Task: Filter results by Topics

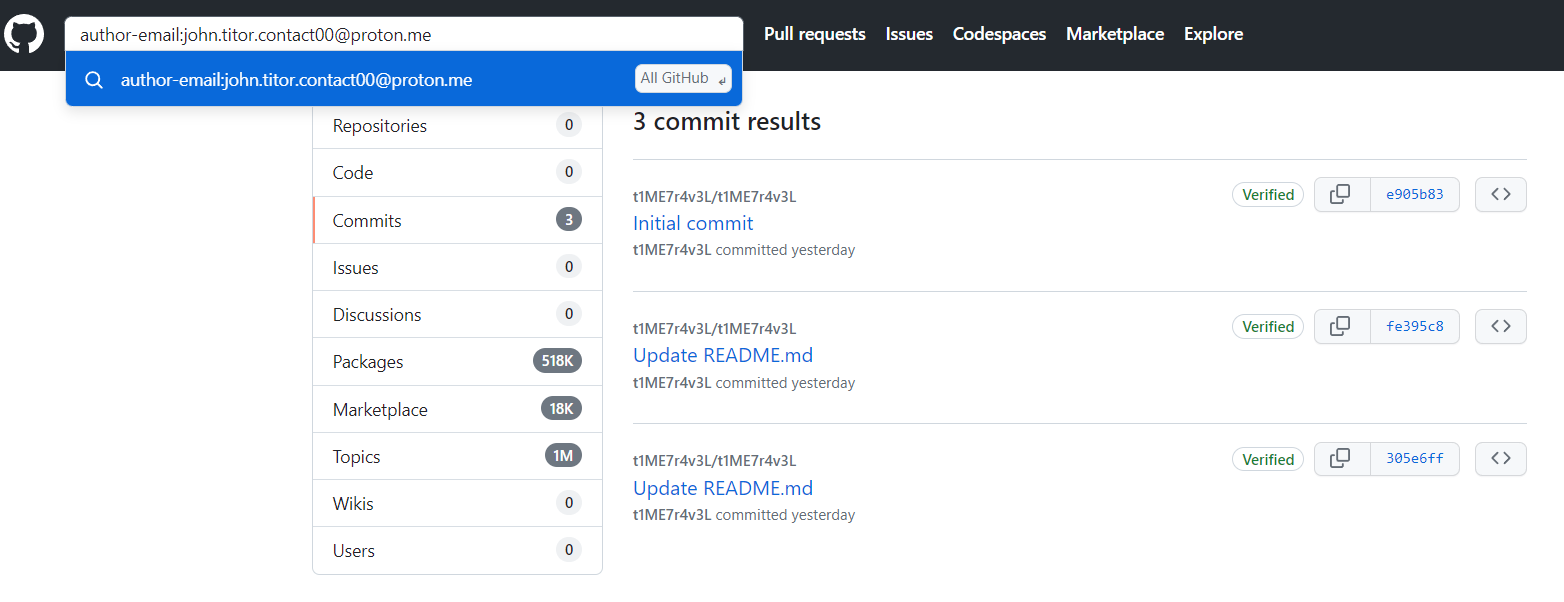Action: click(x=458, y=456)
